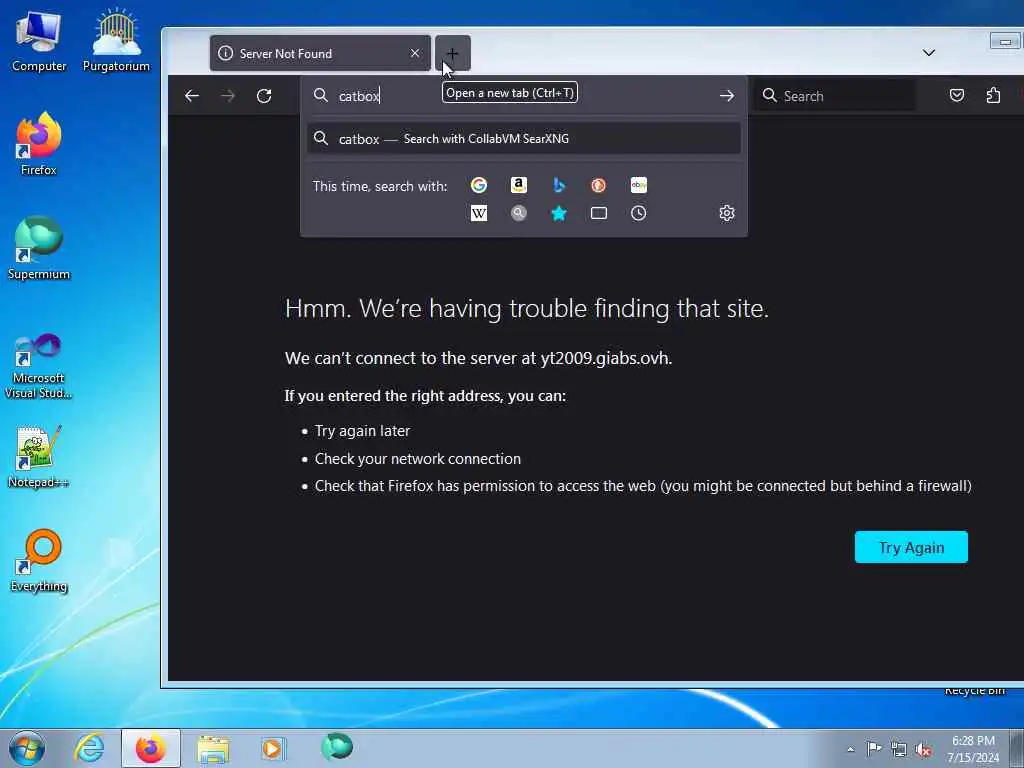Open the clock showing 6:28 PM
The width and height of the screenshot is (1024, 768).
coord(973,749)
